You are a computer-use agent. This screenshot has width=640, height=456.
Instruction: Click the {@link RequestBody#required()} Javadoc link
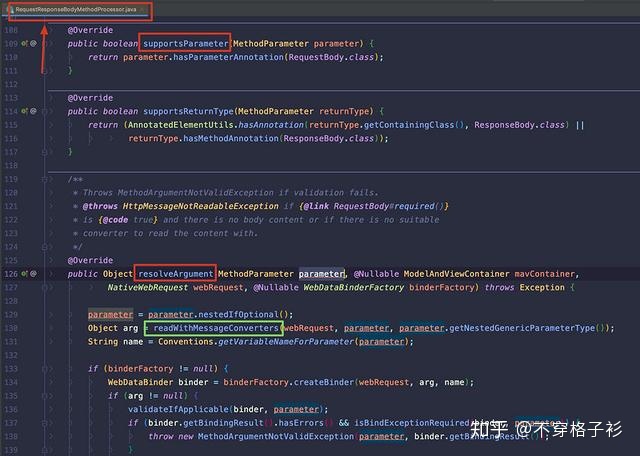point(374,206)
